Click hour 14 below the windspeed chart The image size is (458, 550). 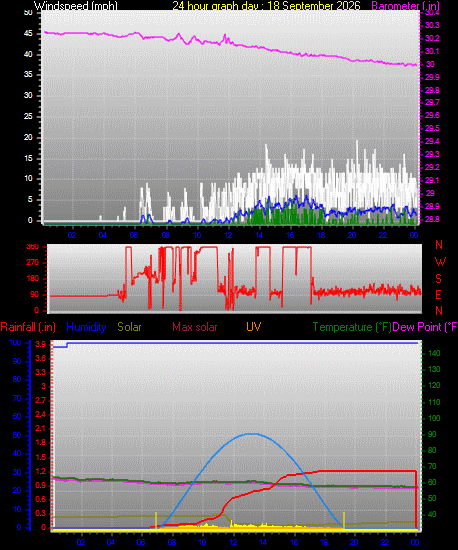point(259,235)
